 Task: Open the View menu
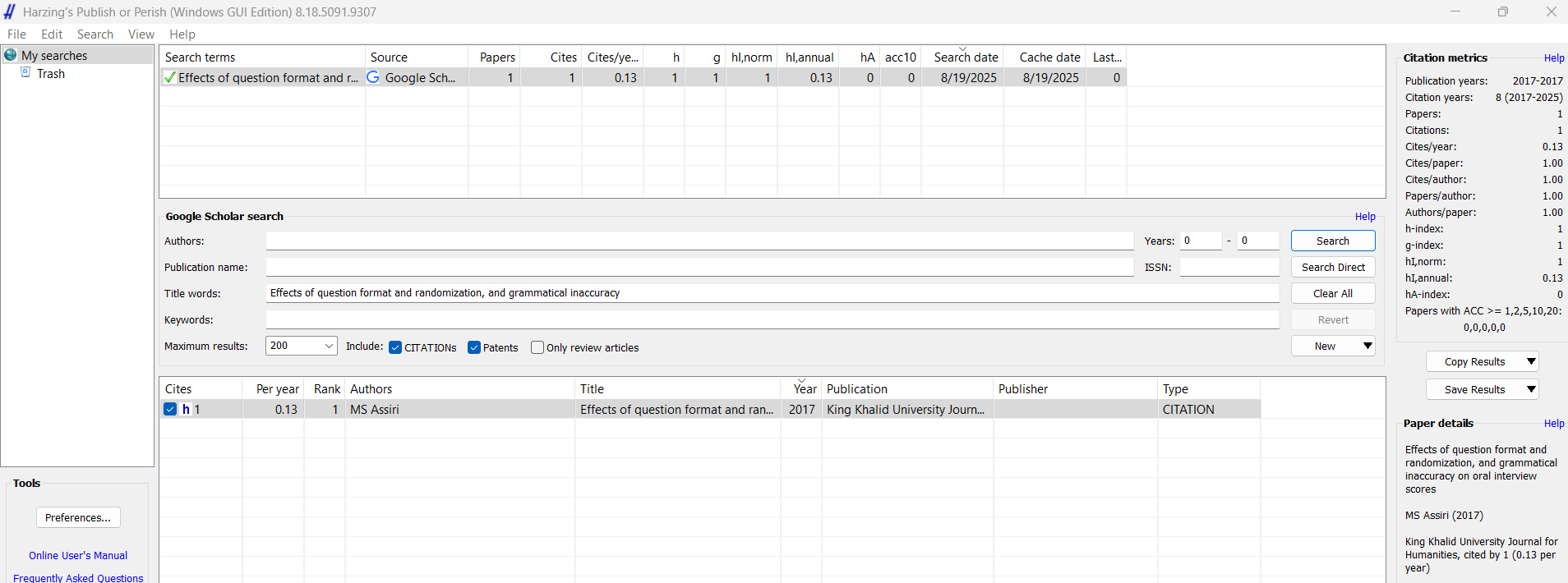[141, 34]
